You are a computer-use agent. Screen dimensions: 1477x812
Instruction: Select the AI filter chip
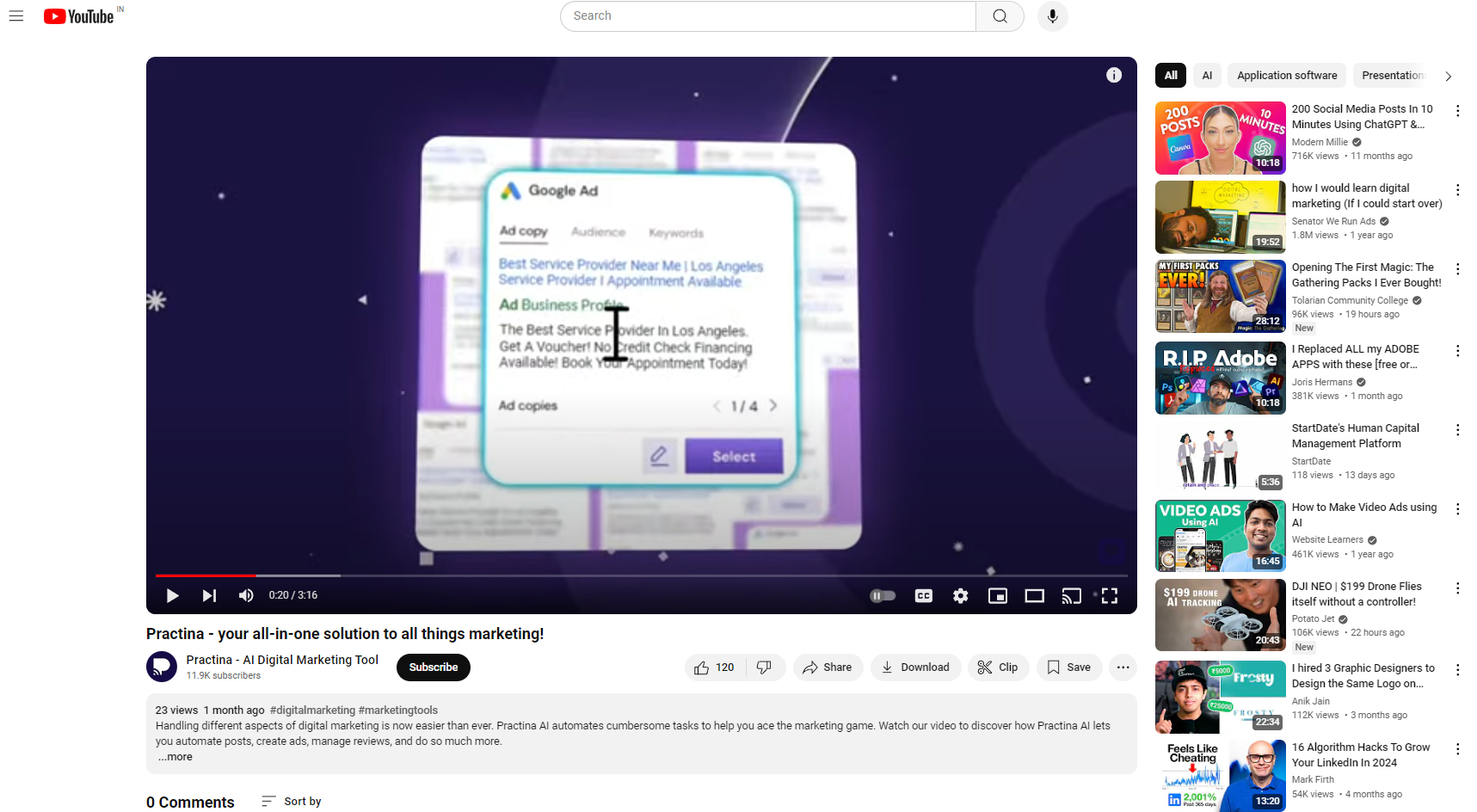(x=1207, y=76)
